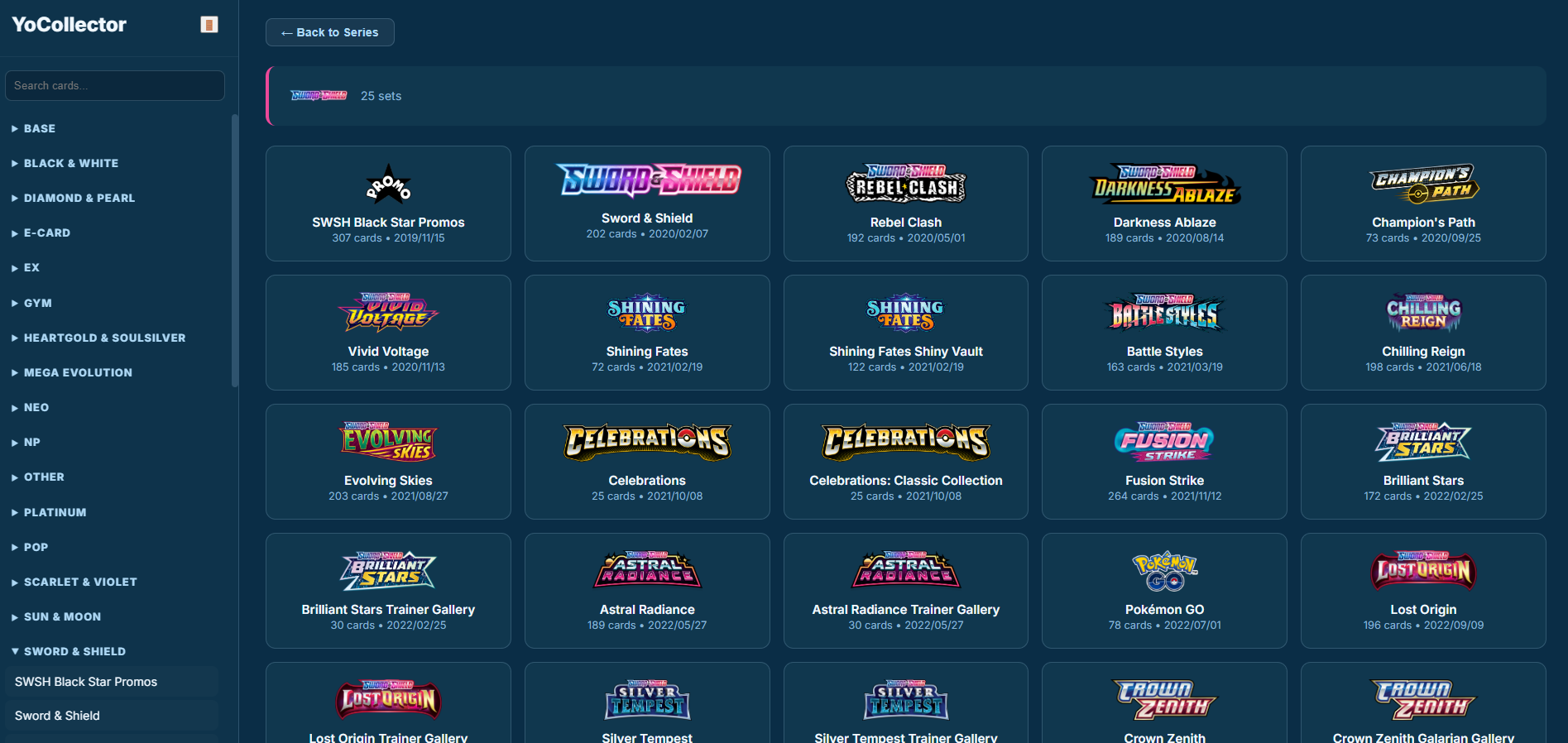
Task: Open the Brilliant Stars set logo
Action: click(1423, 443)
